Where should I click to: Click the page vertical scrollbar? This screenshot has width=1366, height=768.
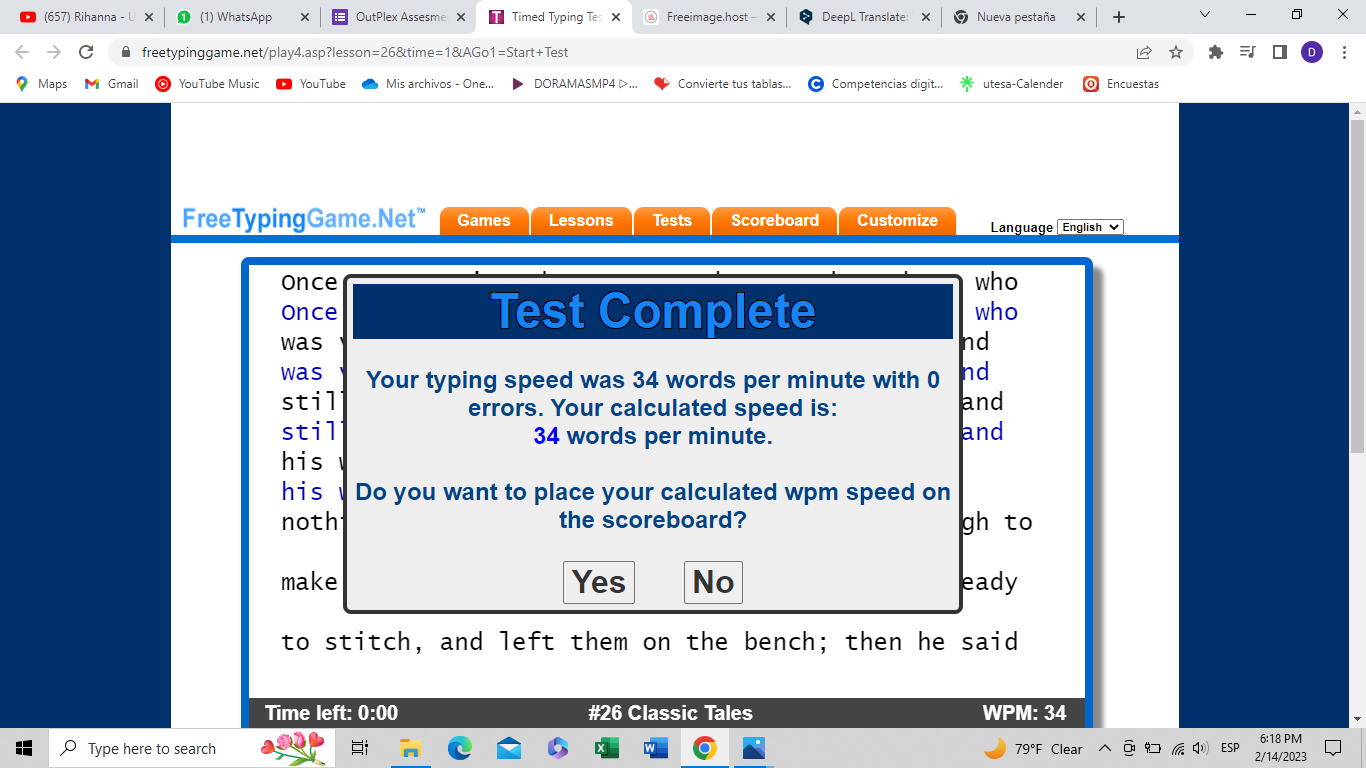tap(1357, 285)
